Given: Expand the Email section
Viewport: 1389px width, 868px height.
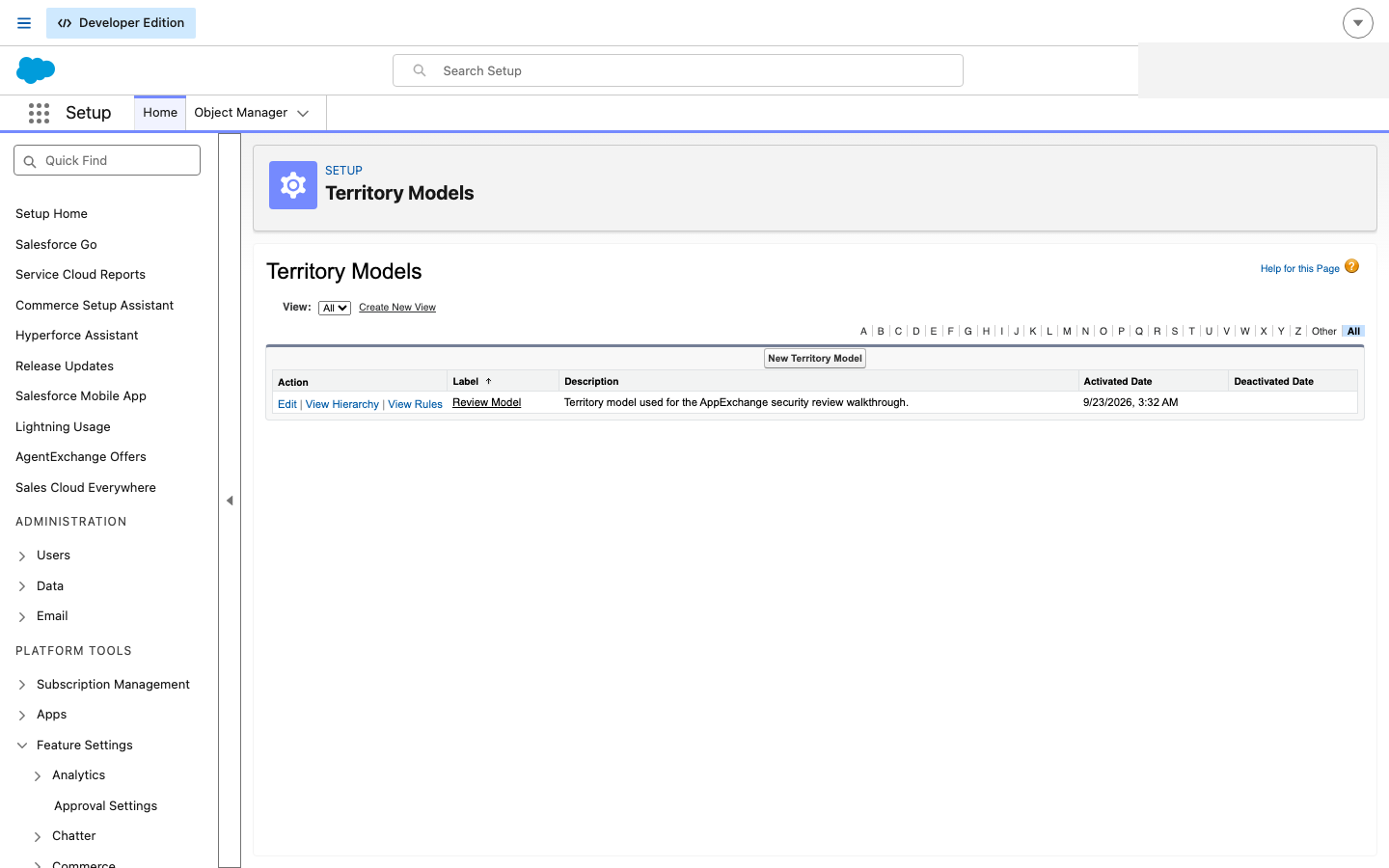Looking at the screenshot, I should (x=22, y=617).
